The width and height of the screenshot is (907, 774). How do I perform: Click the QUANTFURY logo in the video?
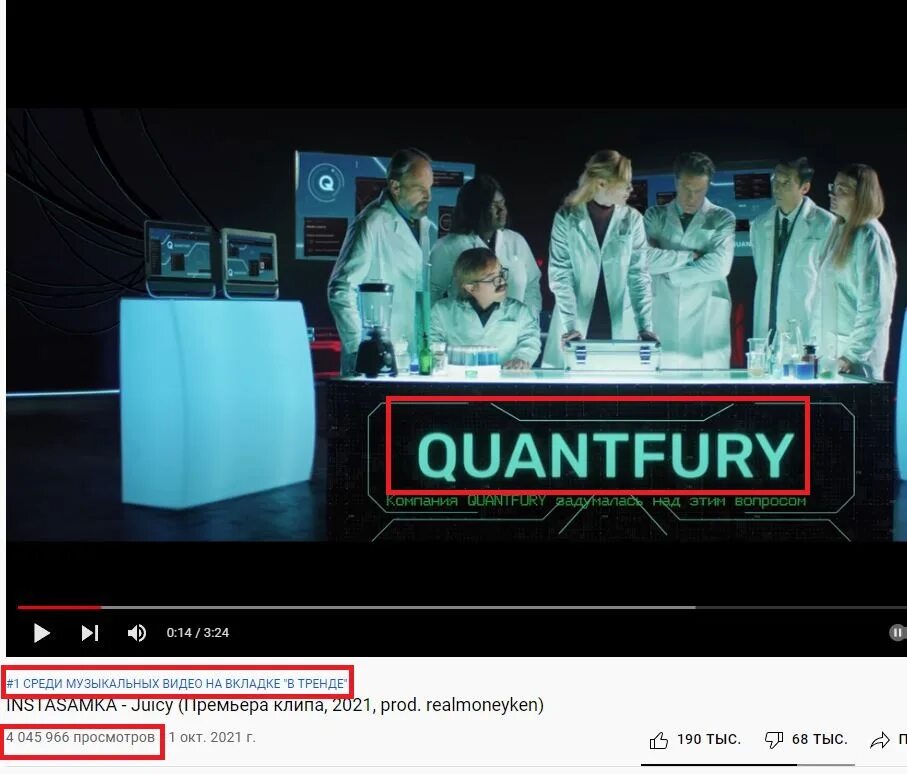[x=605, y=456]
